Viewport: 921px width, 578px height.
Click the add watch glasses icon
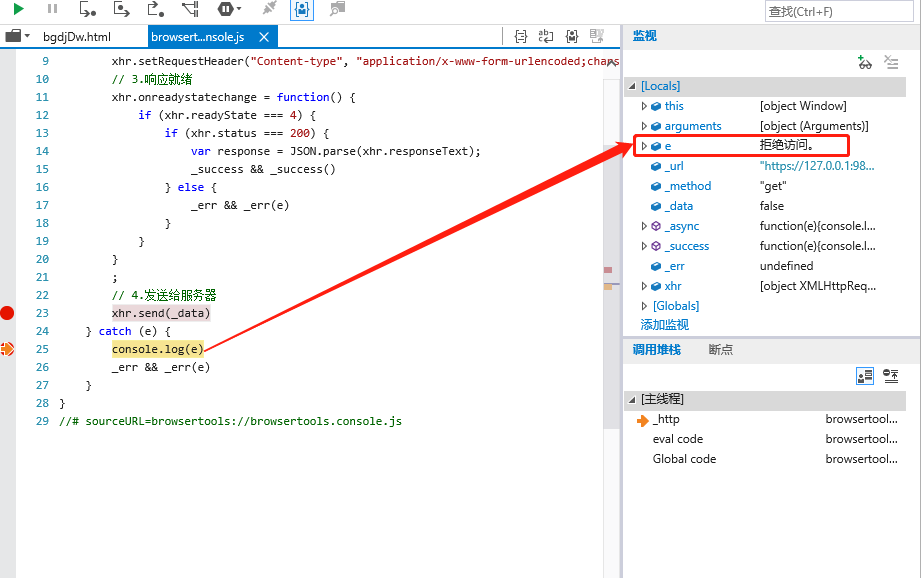point(865,62)
